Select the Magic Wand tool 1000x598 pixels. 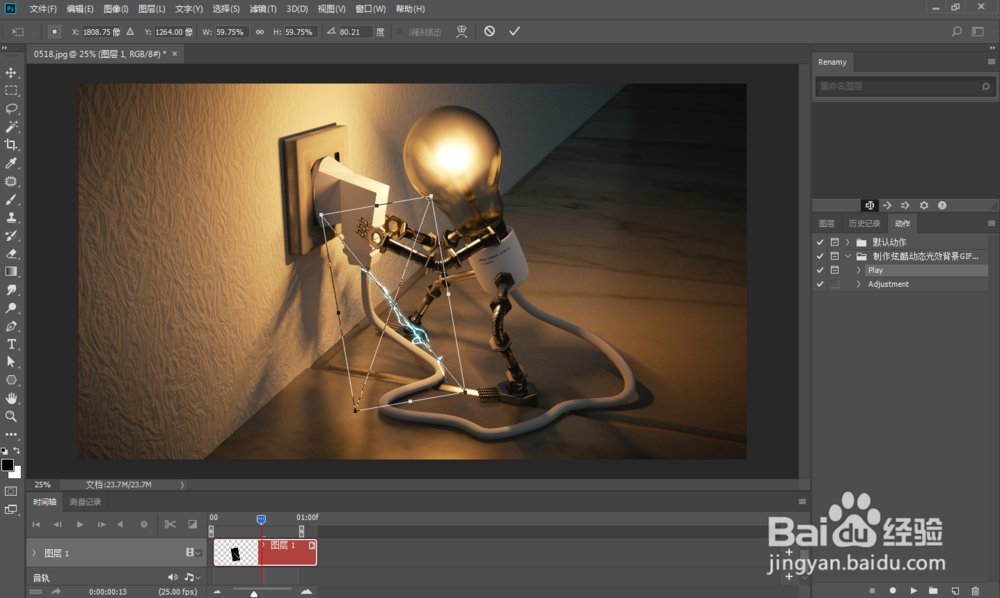click(x=11, y=127)
